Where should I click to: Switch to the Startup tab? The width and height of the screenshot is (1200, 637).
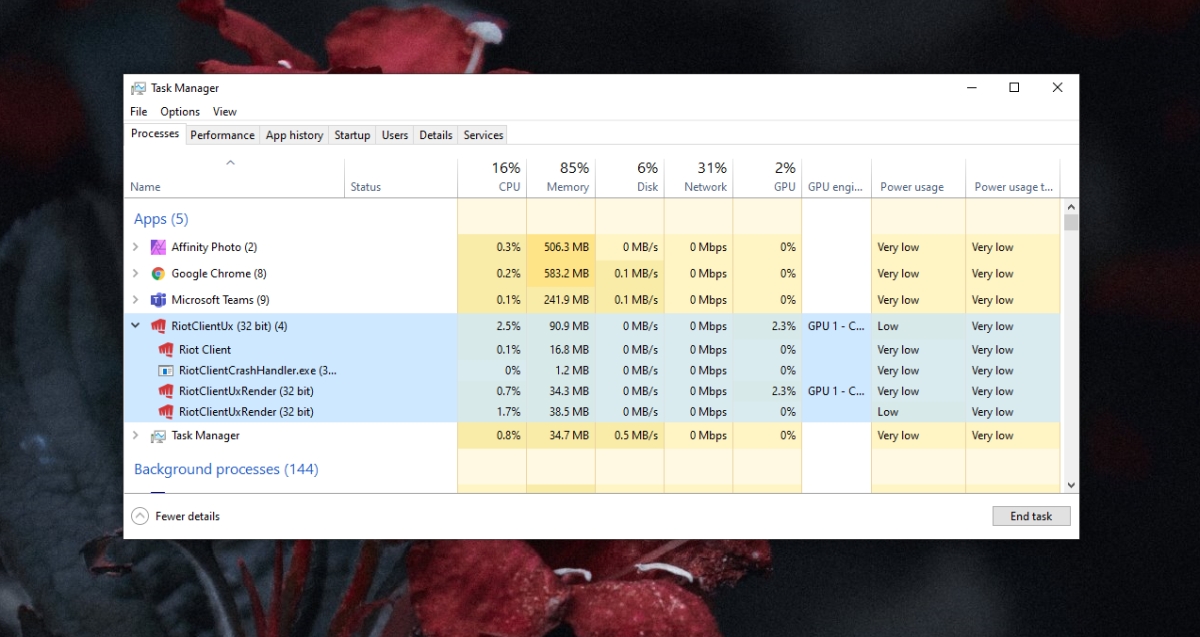point(352,135)
